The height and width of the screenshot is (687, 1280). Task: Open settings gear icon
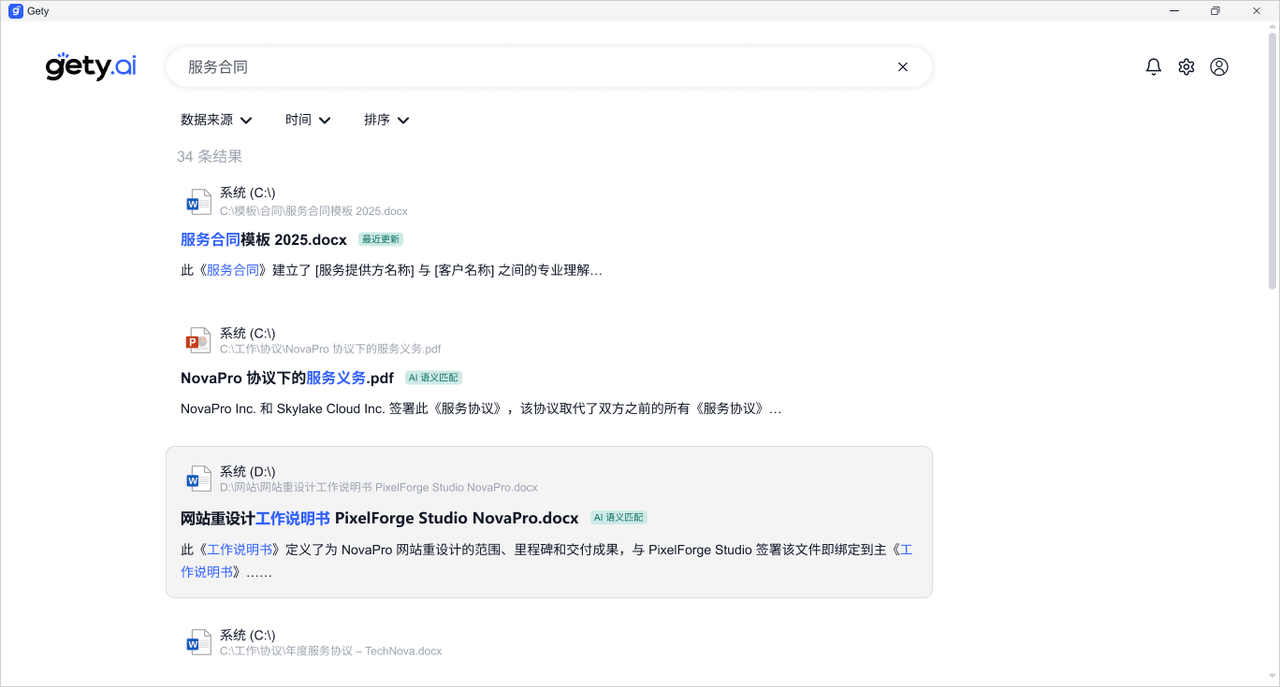[1186, 67]
